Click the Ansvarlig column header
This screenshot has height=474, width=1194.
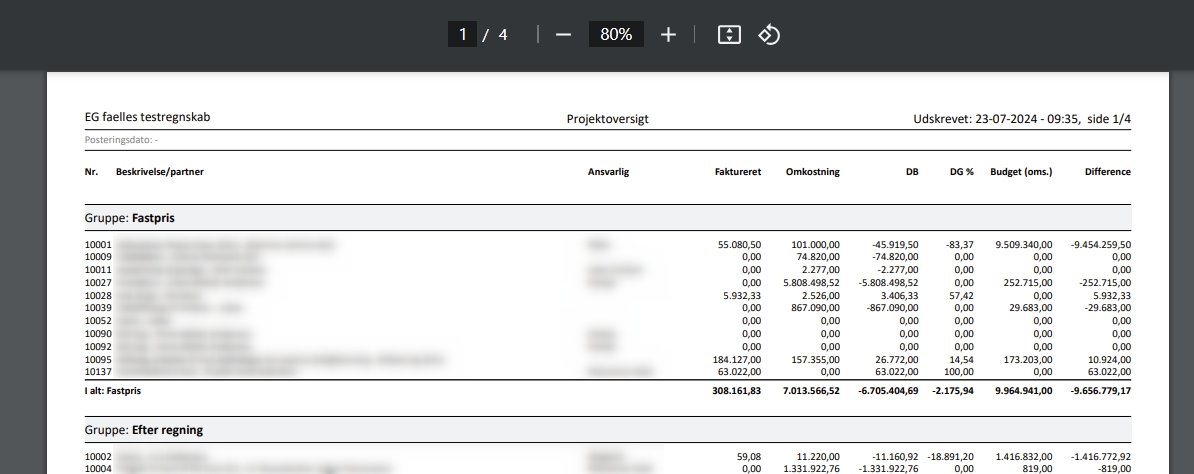click(608, 172)
